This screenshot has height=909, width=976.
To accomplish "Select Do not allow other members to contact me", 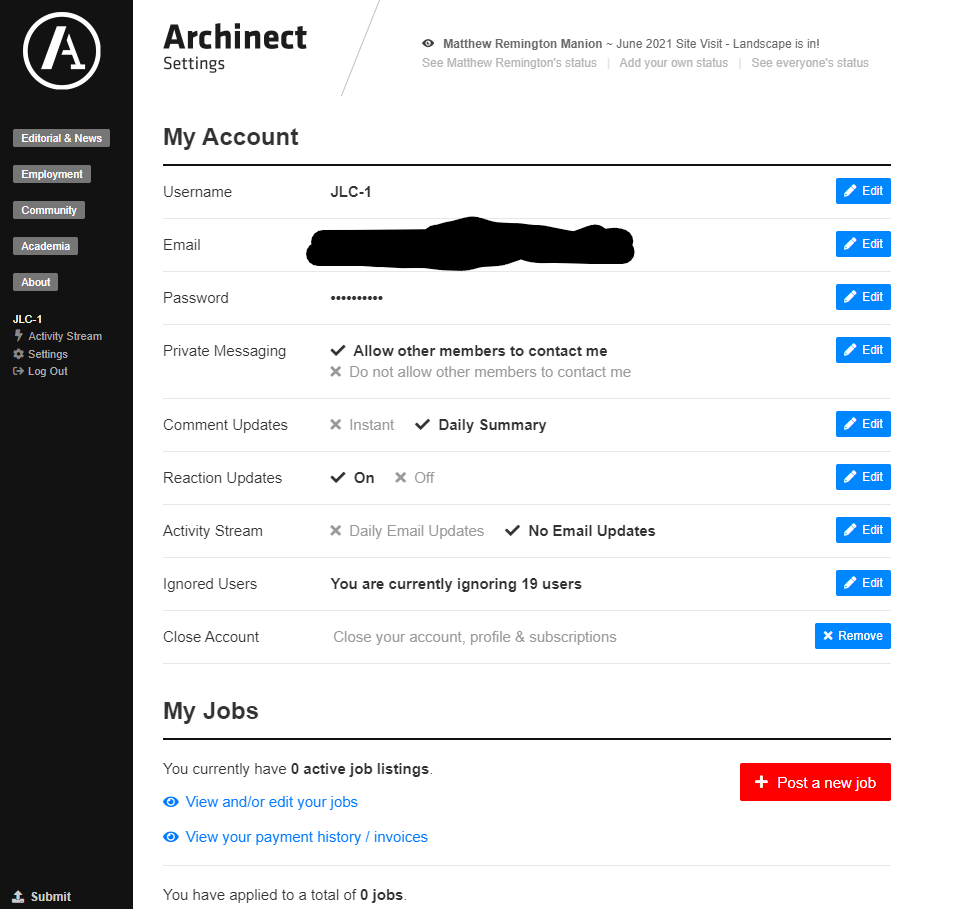I will [481, 372].
